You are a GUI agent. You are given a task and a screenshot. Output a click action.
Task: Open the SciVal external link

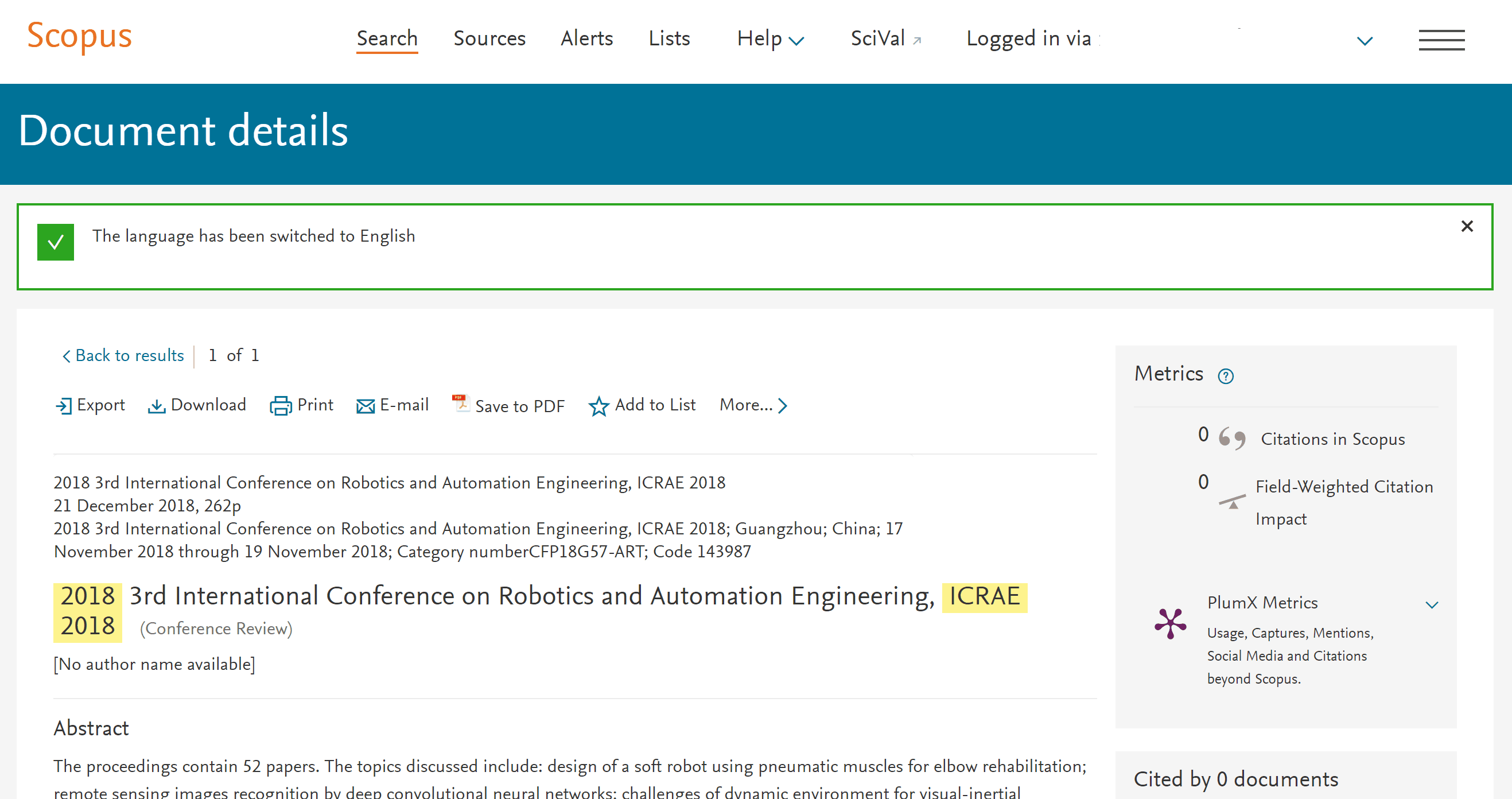887,39
